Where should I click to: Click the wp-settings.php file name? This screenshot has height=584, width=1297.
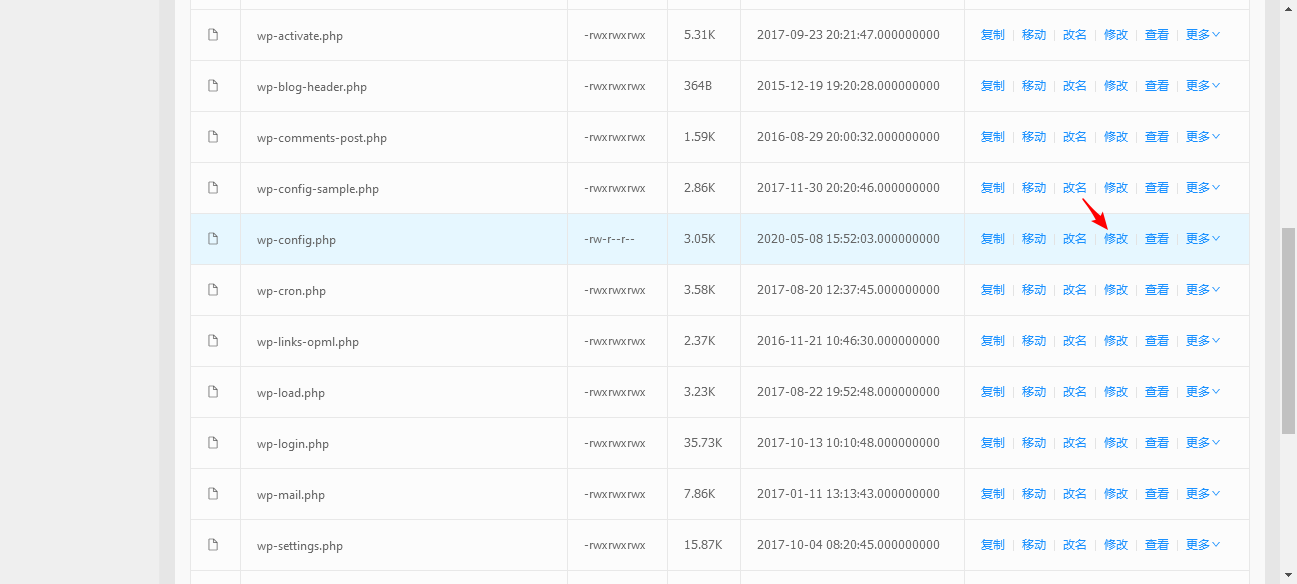300,546
